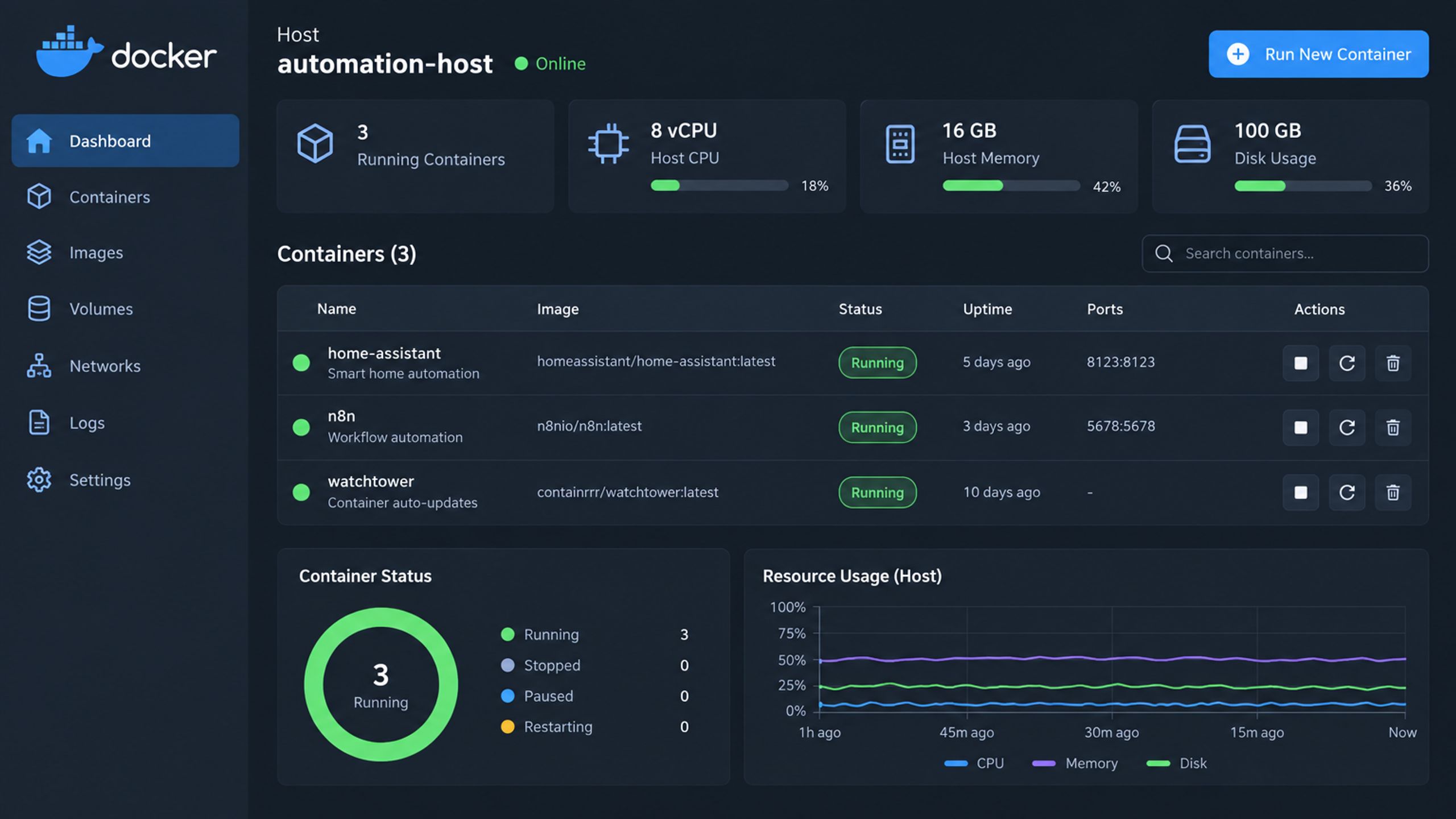
Task: Open the Dashboard page
Action: [125, 140]
